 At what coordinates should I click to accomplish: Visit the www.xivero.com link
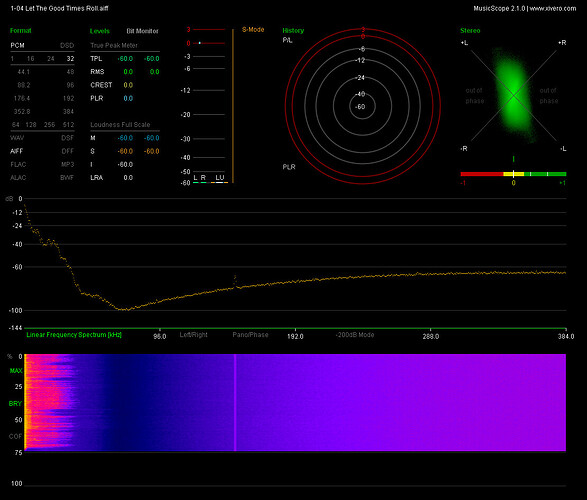pos(553,8)
